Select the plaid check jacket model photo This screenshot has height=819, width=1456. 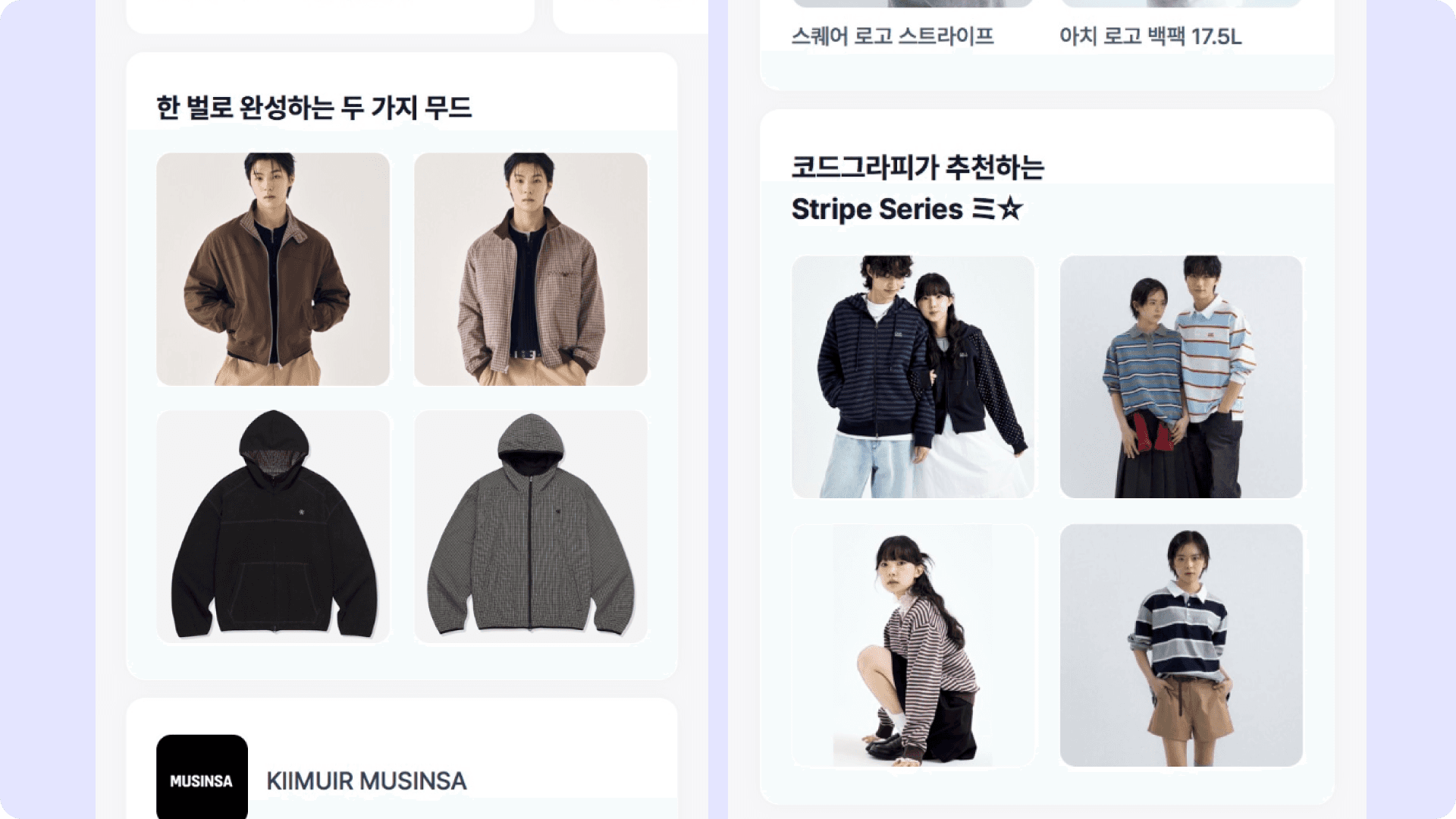[531, 269]
